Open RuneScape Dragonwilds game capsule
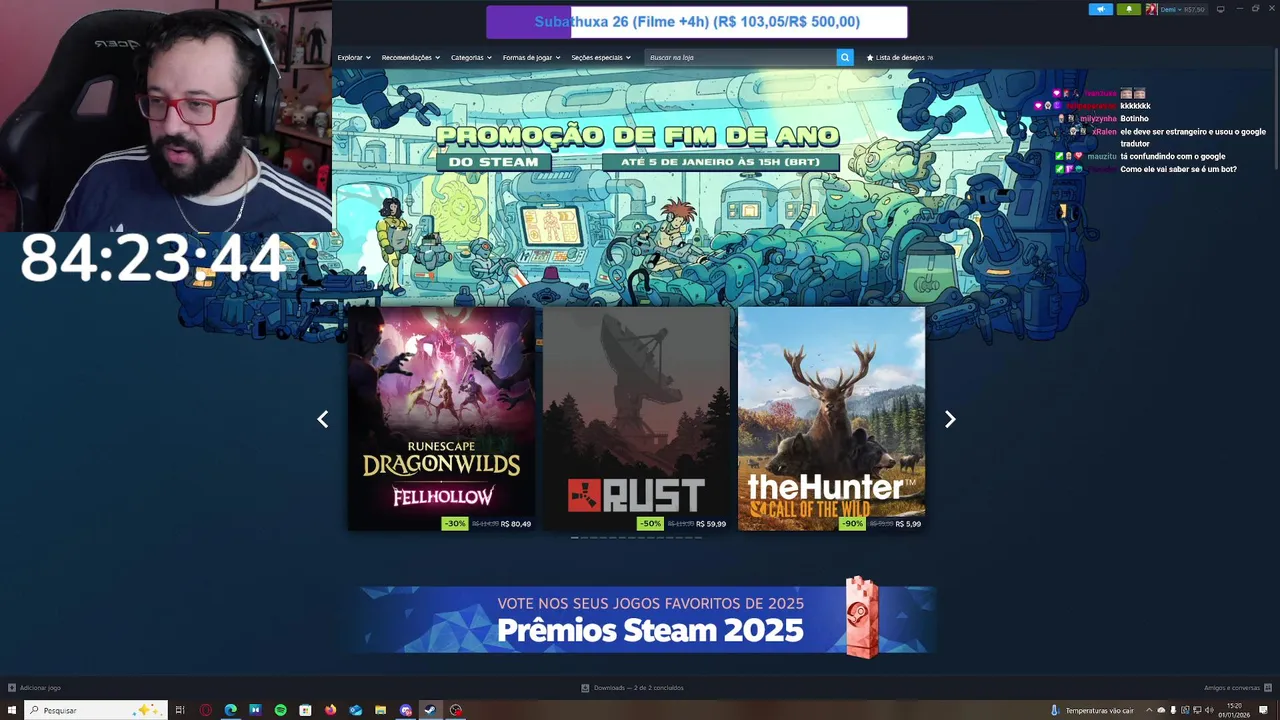This screenshot has height=720, width=1280. pyautogui.click(x=441, y=418)
